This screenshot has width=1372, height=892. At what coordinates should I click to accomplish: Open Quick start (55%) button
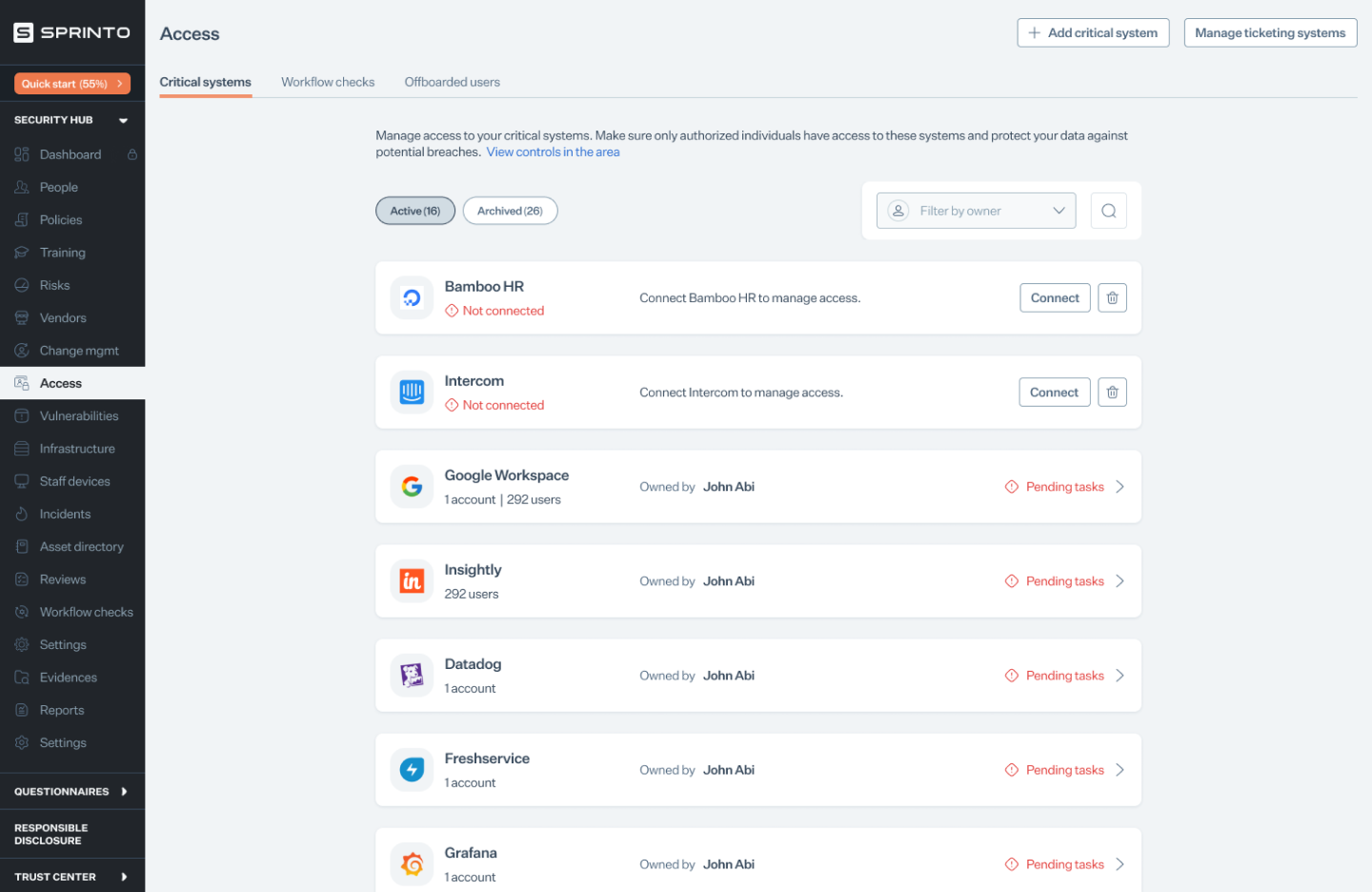[x=72, y=84]
